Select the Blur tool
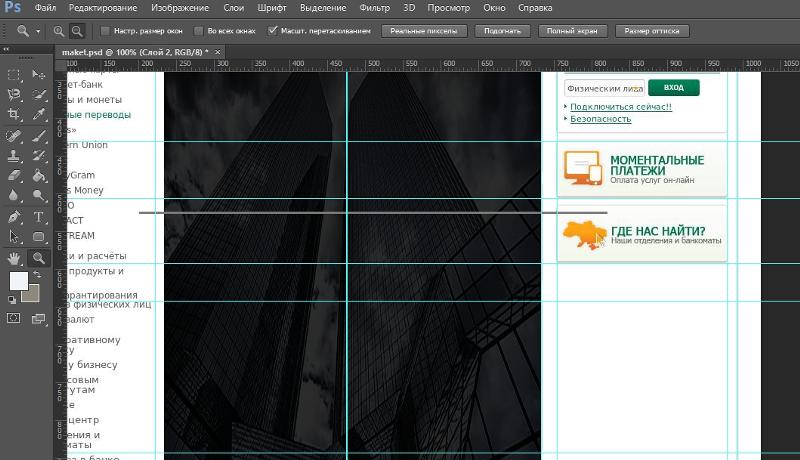 [14, 196]
